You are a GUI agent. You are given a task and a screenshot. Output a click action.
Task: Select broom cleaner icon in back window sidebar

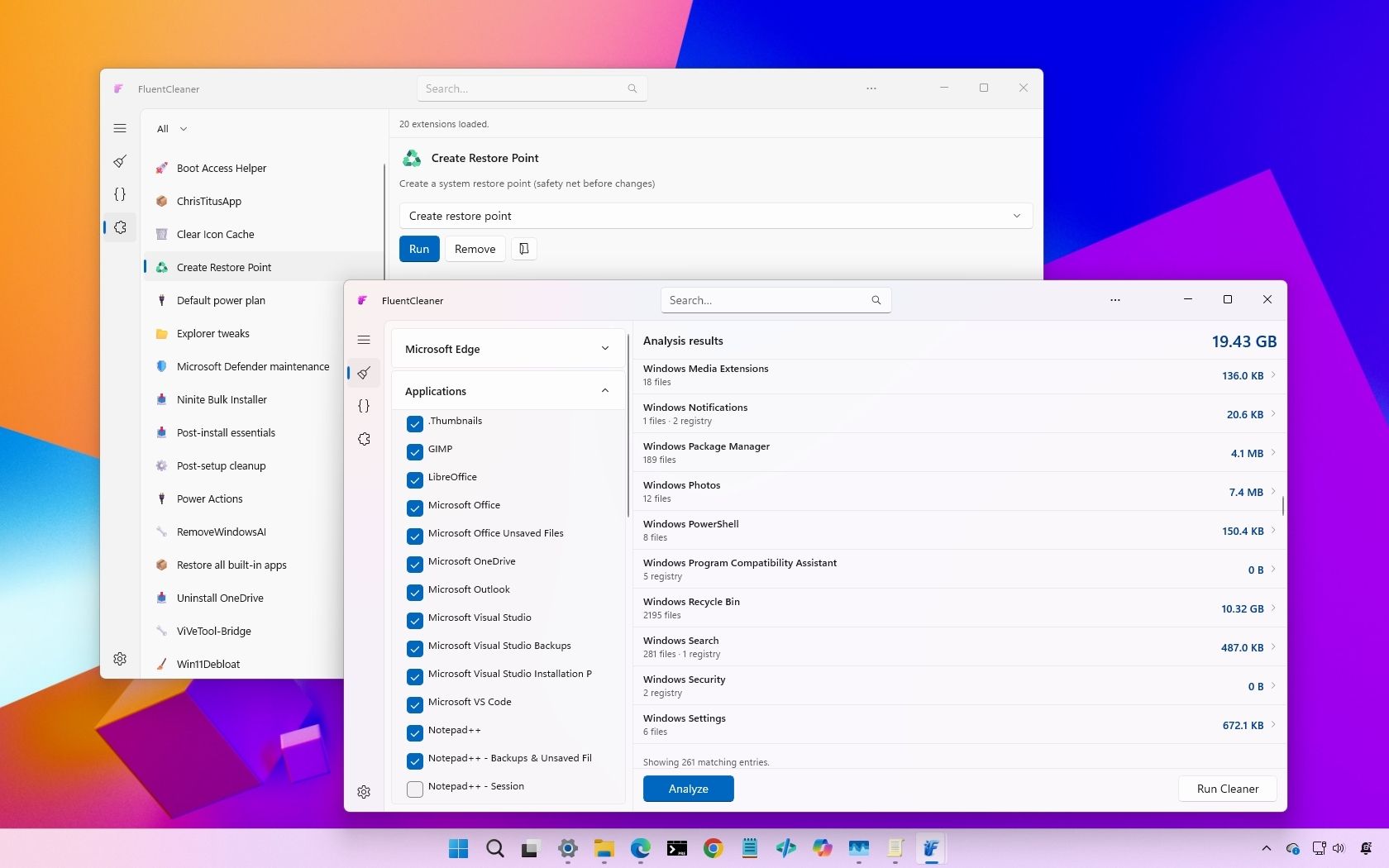tap(120, 161)
